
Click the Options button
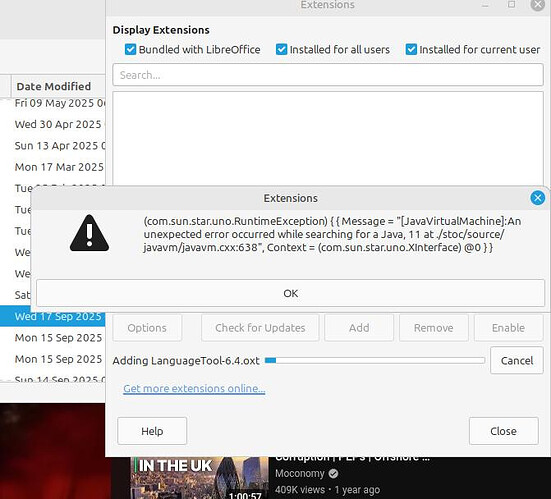click(147, 328)
